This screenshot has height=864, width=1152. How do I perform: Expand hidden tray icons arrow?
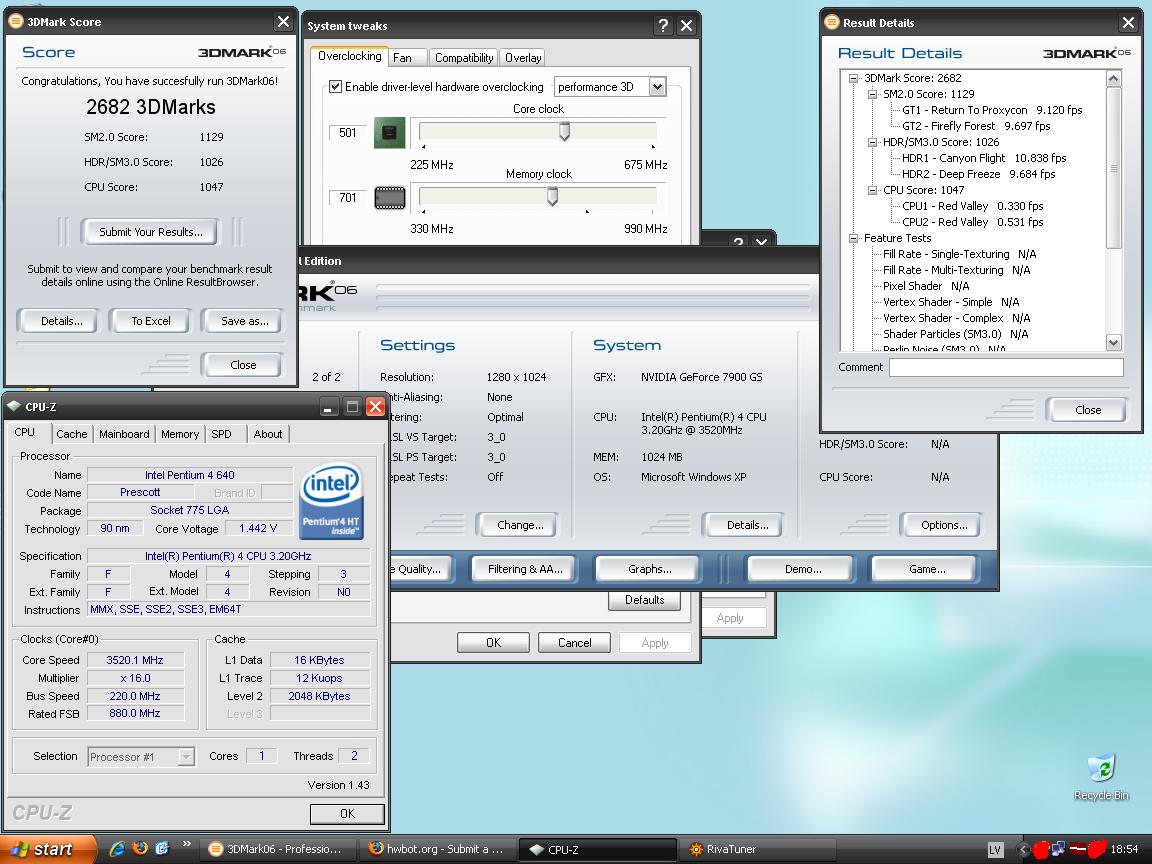(1022, 849)
